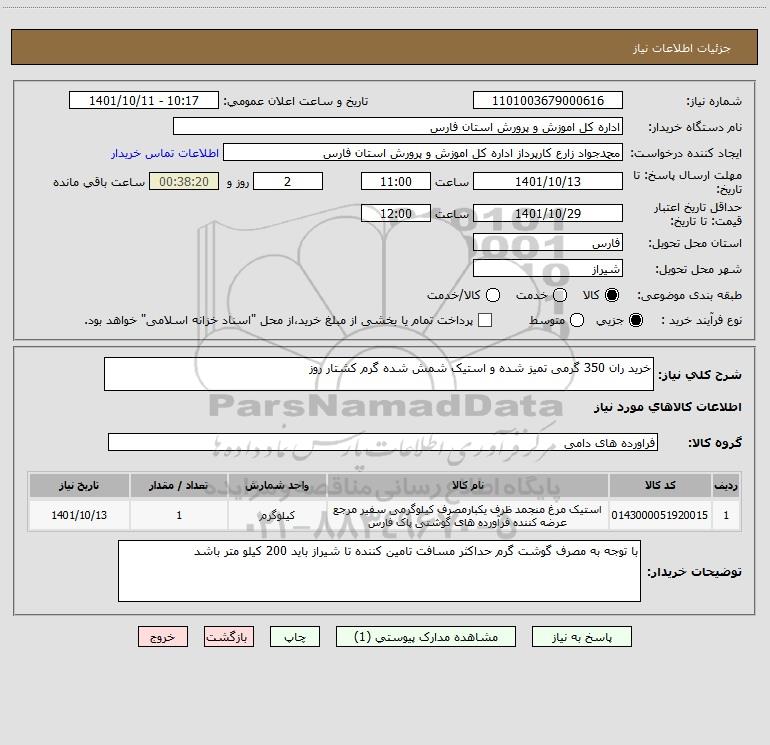Click the استیک مرغ منجمد product name cell
770x745 pixels.
pyautogui.click(x=468, y=515)
